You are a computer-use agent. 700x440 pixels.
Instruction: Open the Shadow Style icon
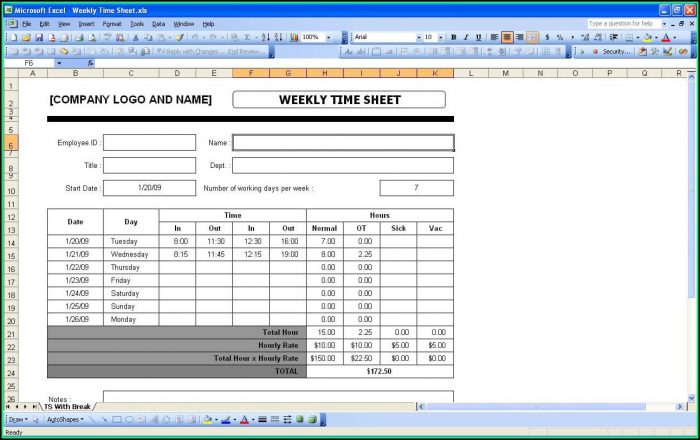(x=300, y=419)
